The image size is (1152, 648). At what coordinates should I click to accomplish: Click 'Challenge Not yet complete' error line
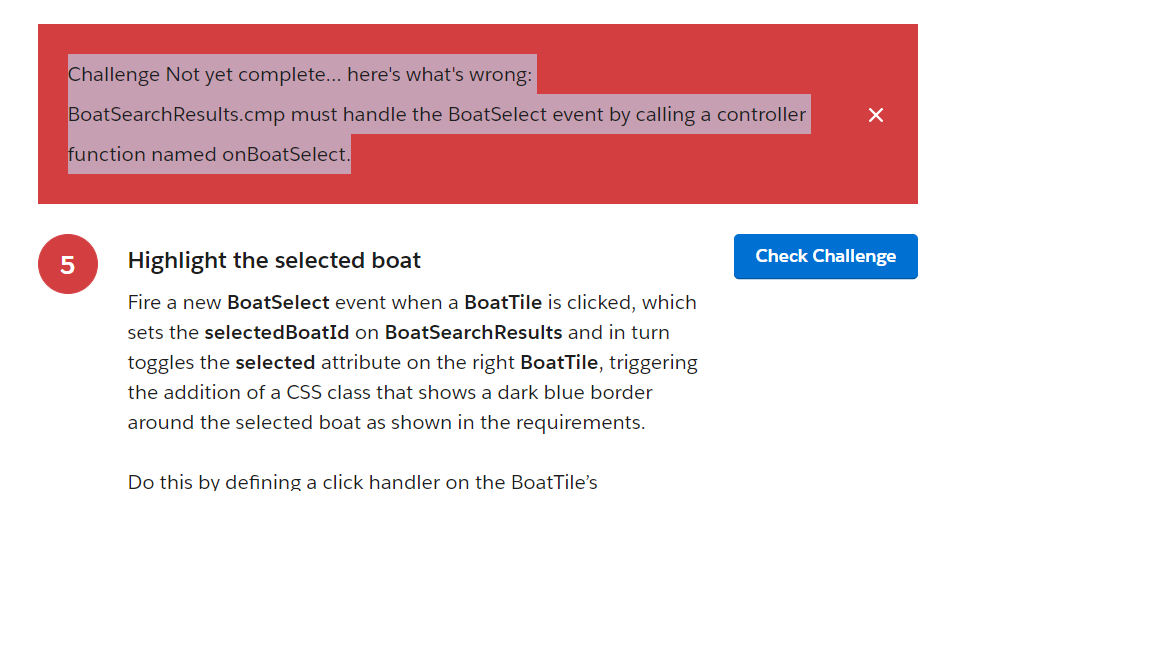(x=300, y=74)
